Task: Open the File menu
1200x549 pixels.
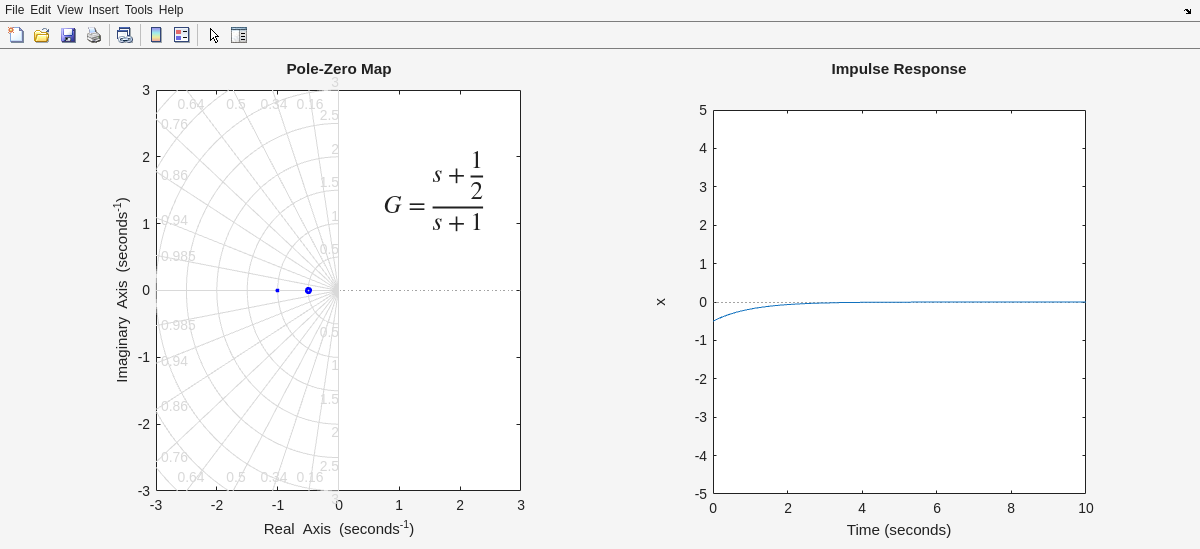Action: pyautogui.click(x=14, y=10)
